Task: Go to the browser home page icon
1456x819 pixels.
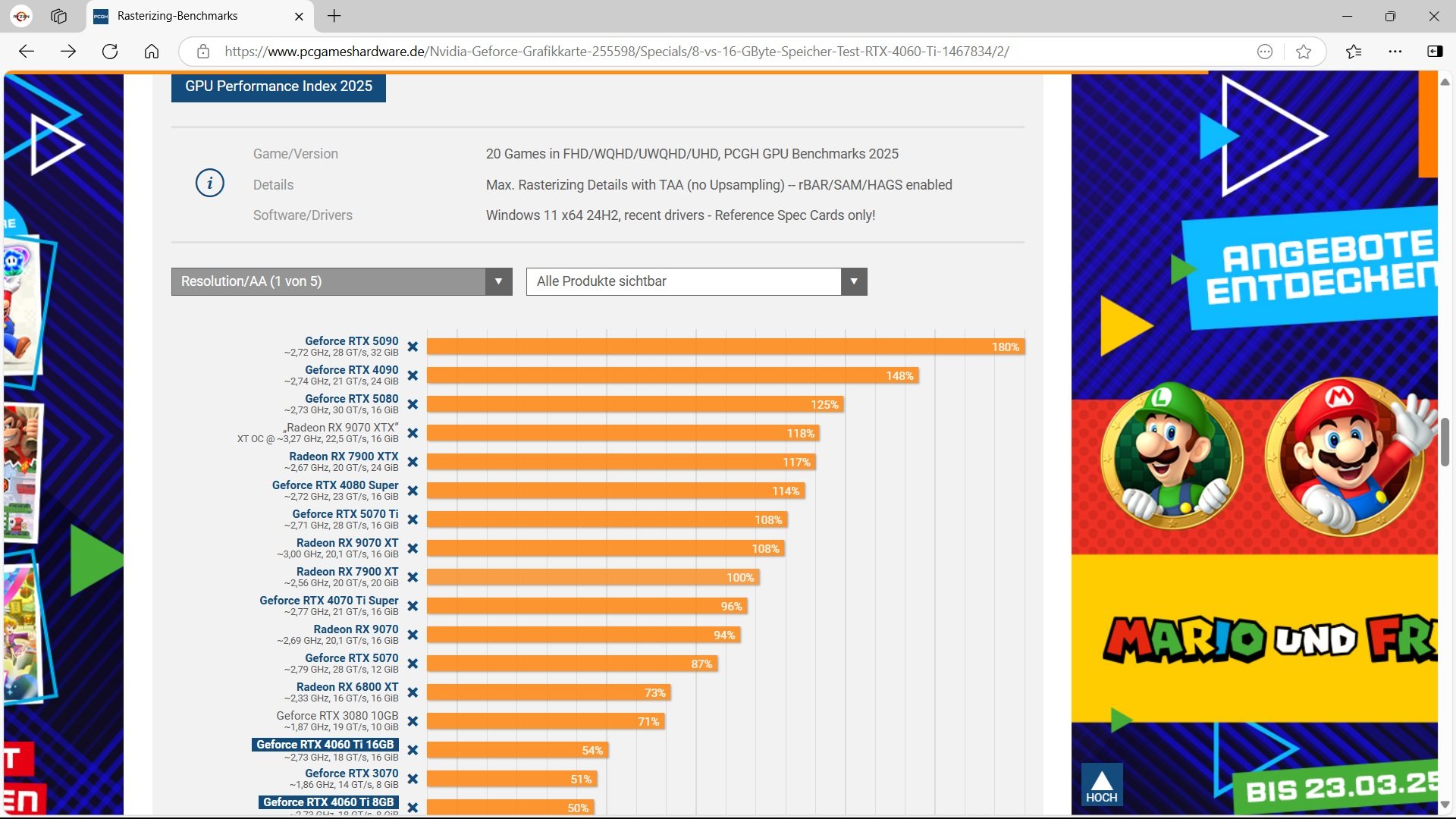Action: (x=152, y=52)
